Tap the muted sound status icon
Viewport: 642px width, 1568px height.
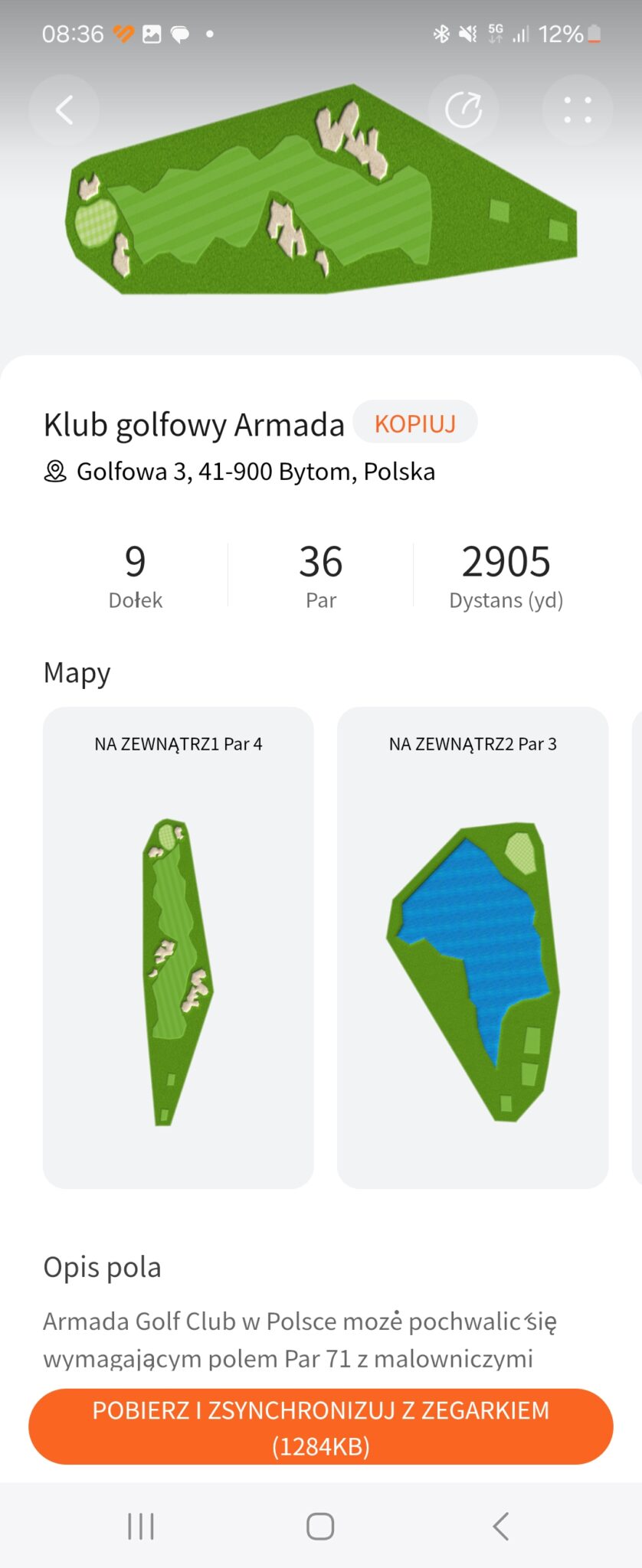pos(467,34)
